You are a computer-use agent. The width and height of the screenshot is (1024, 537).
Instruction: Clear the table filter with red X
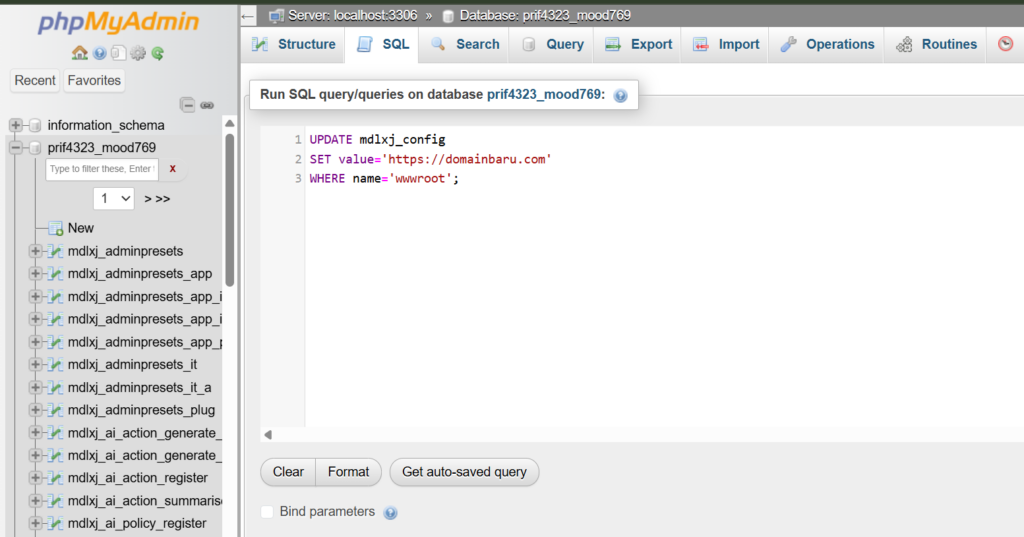(x=172, y=169)
